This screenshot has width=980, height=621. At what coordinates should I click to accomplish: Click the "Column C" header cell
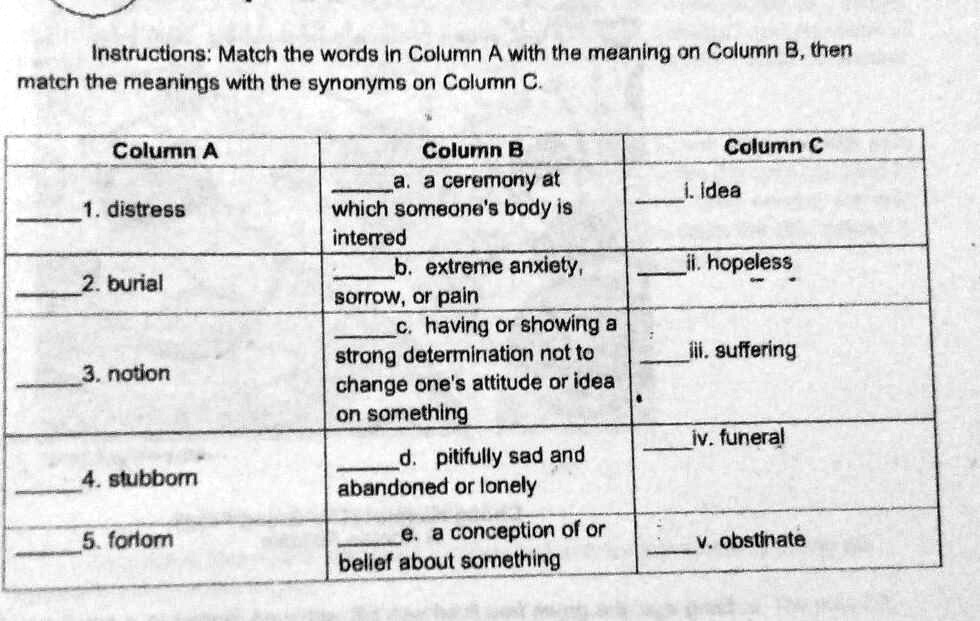(x=773, y=147)
